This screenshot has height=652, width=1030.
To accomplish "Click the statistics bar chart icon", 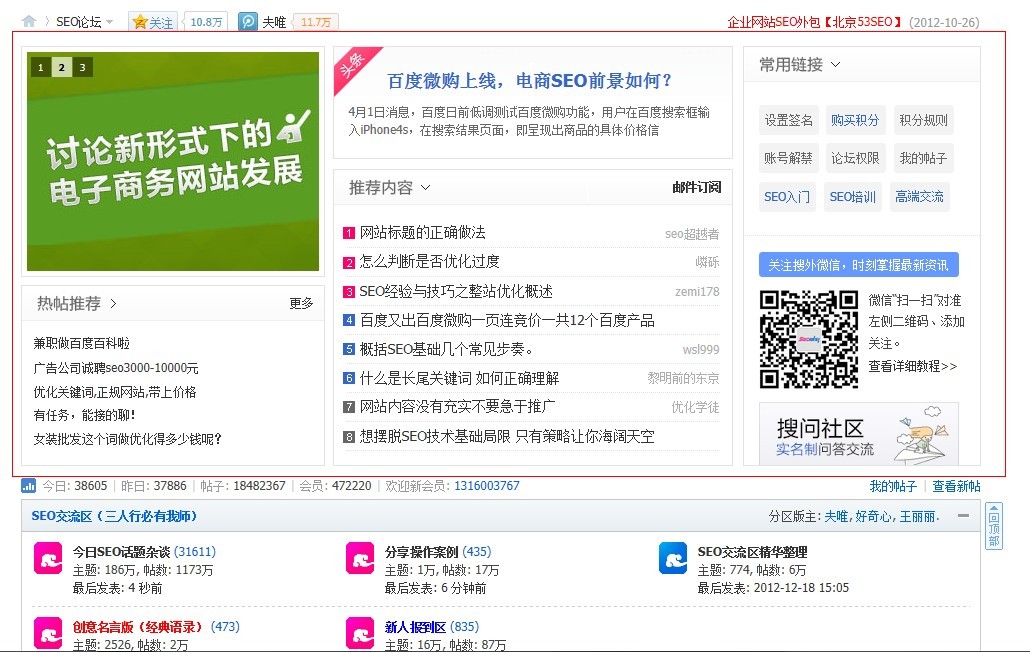I will (x=29, y=486).
